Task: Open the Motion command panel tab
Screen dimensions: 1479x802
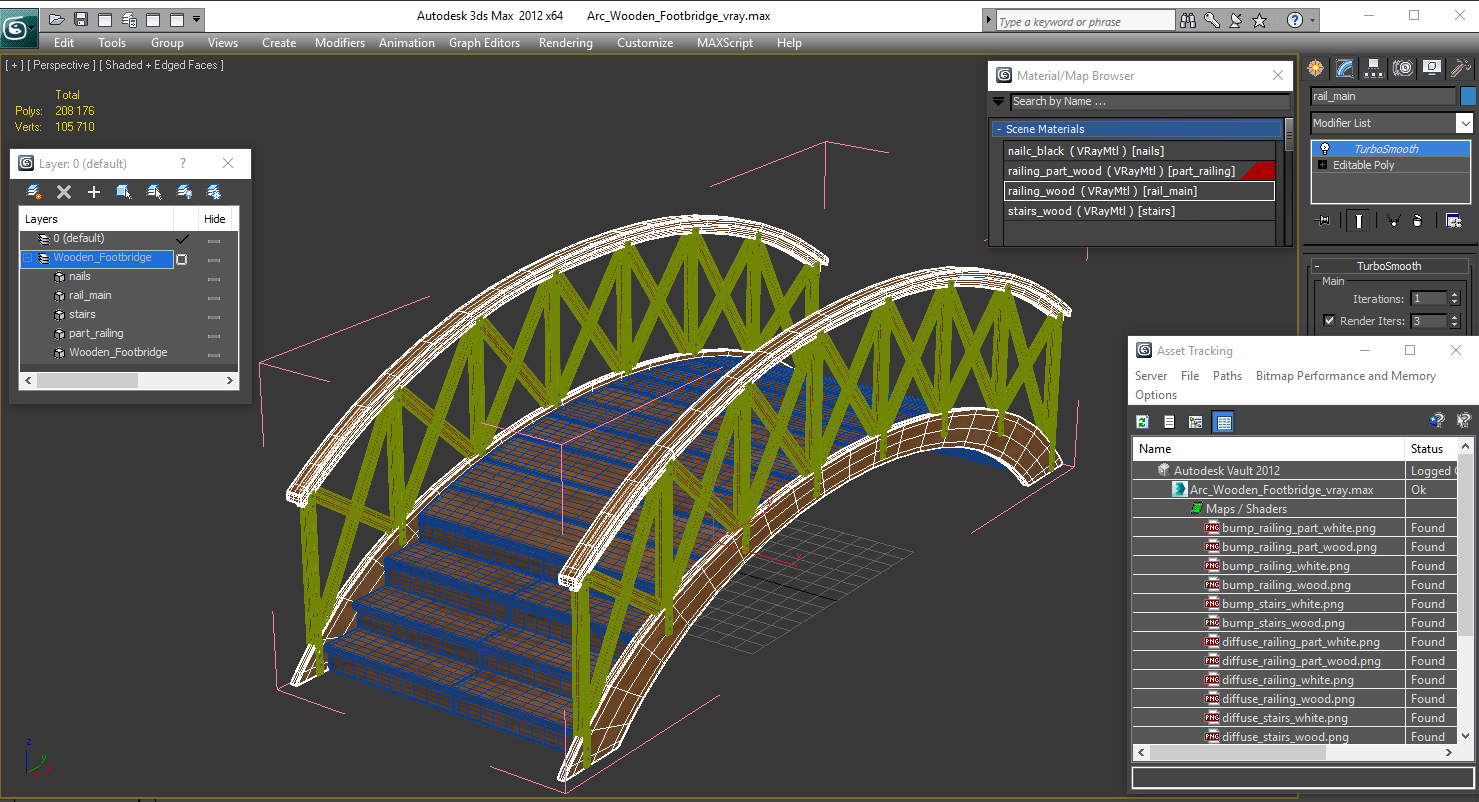Action: (x=1403, y=68)
